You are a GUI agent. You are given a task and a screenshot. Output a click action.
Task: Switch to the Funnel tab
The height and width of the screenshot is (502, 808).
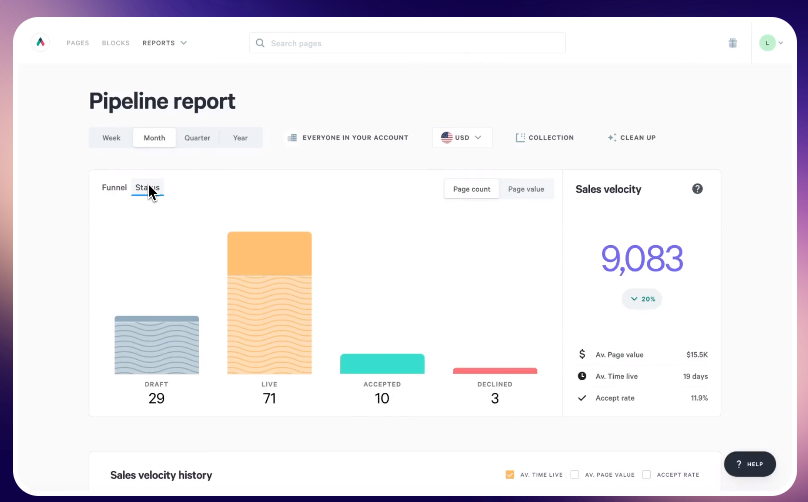tap(114, 187)
